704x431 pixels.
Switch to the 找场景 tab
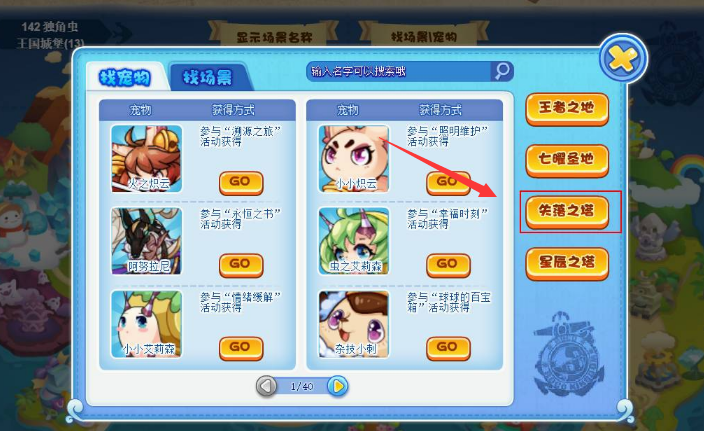pos(208,78)
